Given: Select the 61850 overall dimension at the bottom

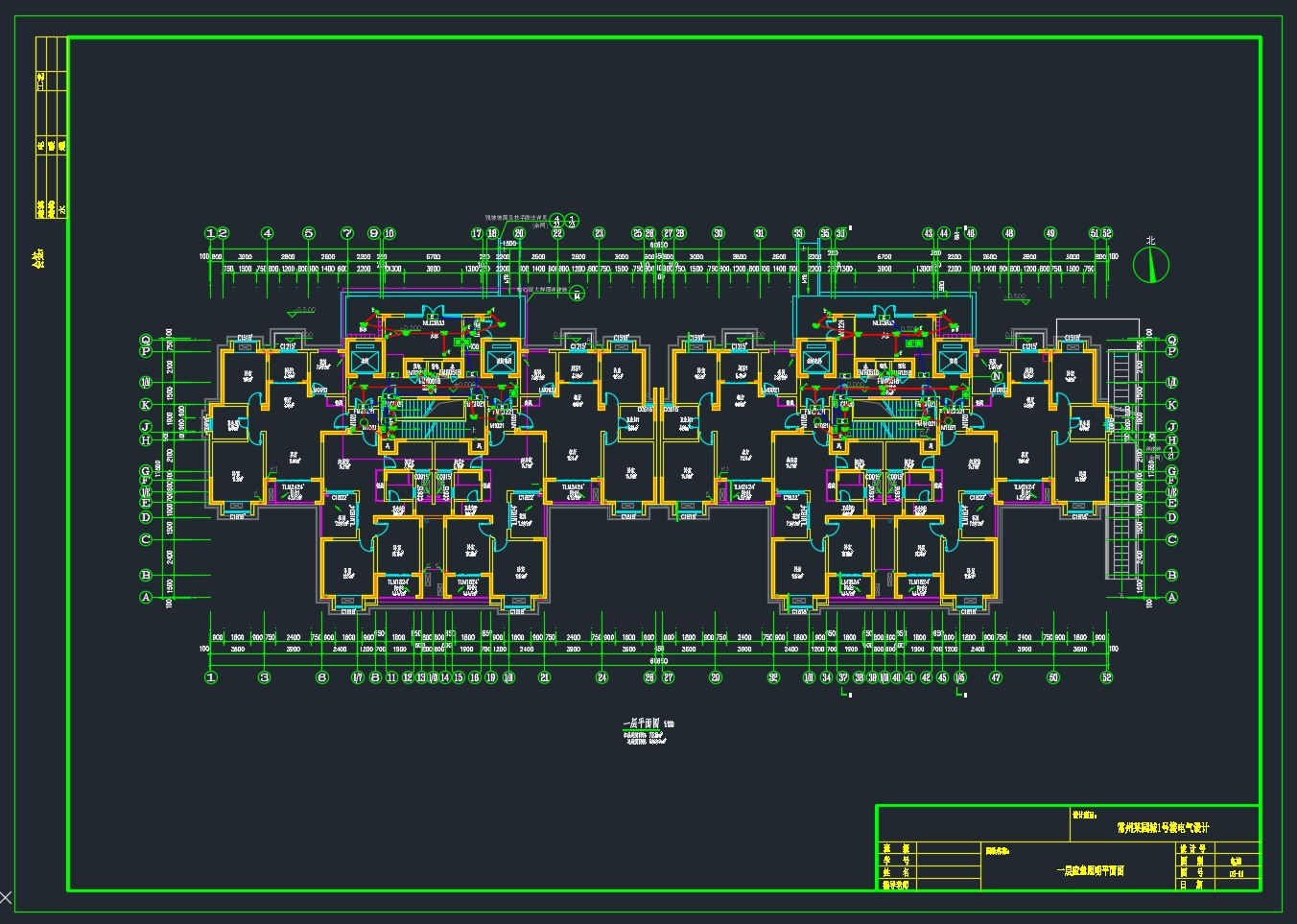Looking at the screenshot, I should pyautogui.click(x=658, y=660).
